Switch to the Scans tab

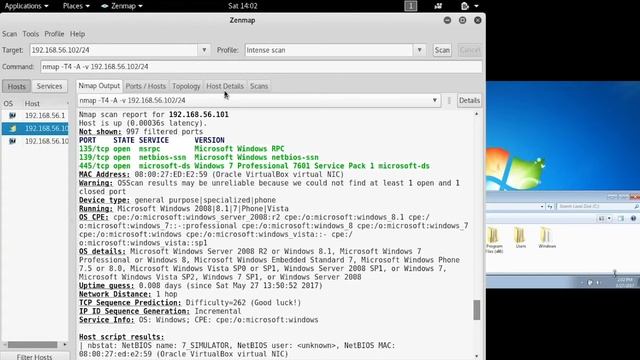259,86
